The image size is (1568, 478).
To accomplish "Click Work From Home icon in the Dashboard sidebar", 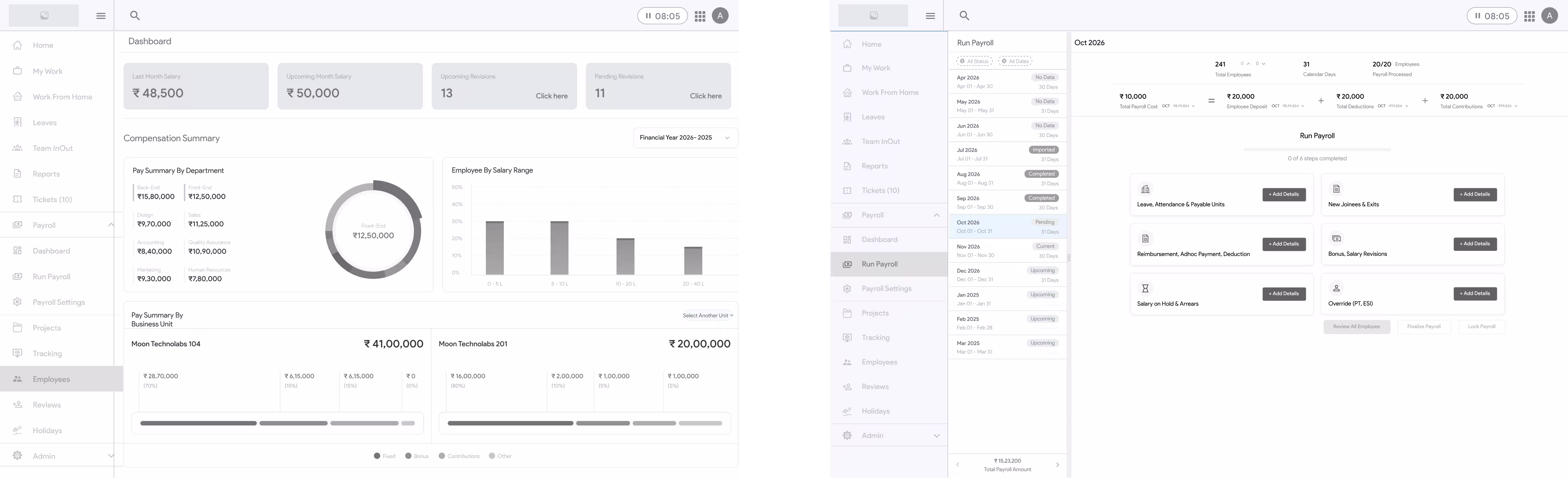I will pos(18,96).
